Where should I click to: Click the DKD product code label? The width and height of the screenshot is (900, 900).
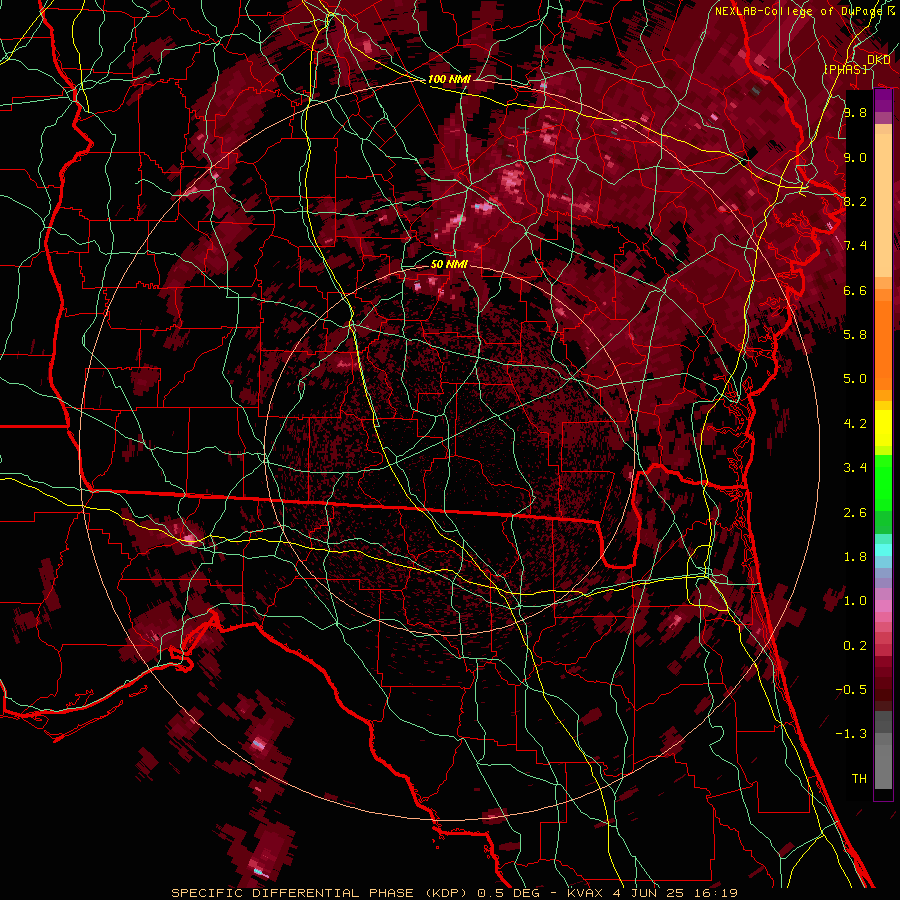pyautogui.click(x=879, y=60)
